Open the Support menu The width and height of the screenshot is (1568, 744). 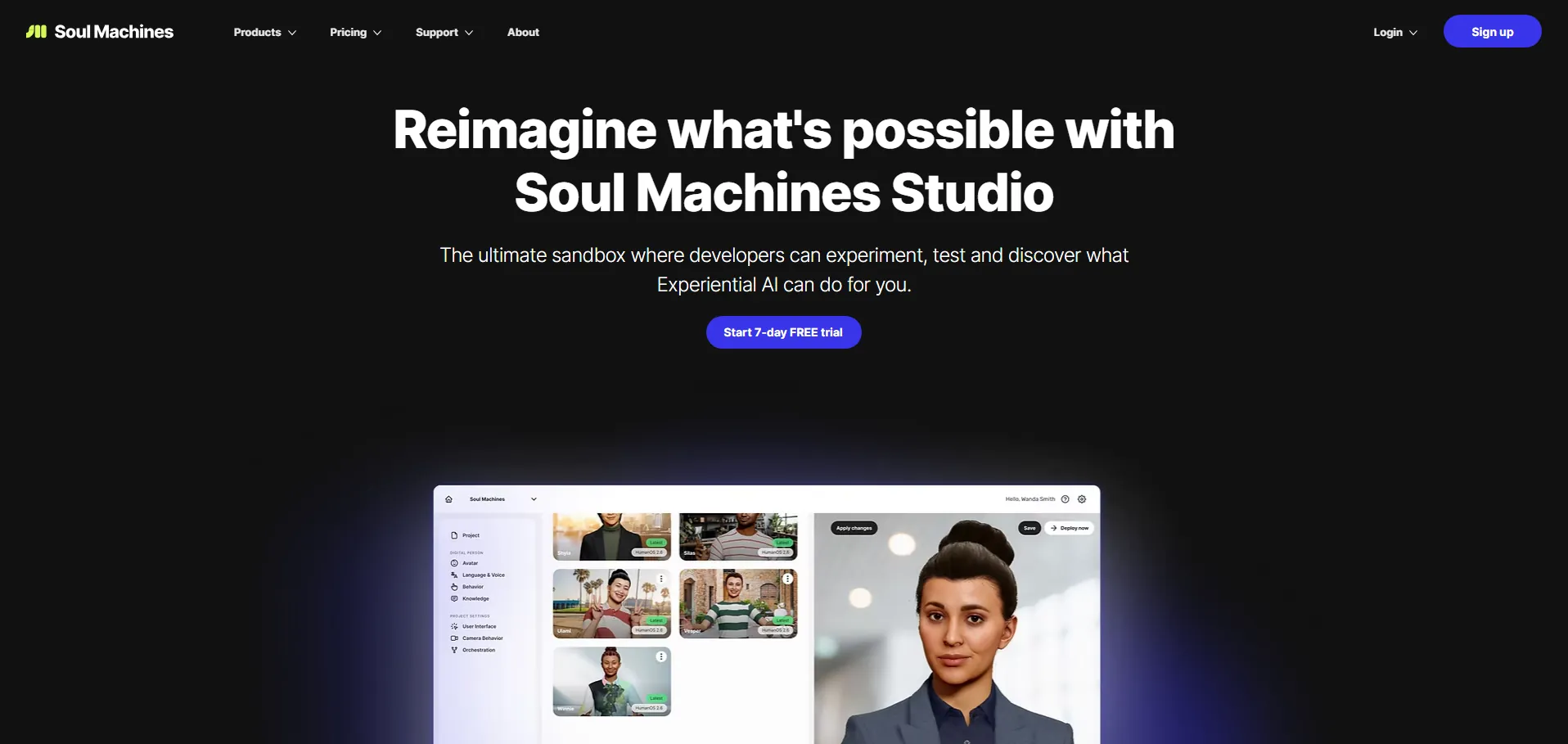pyautogui.click(x=444, y=32)
